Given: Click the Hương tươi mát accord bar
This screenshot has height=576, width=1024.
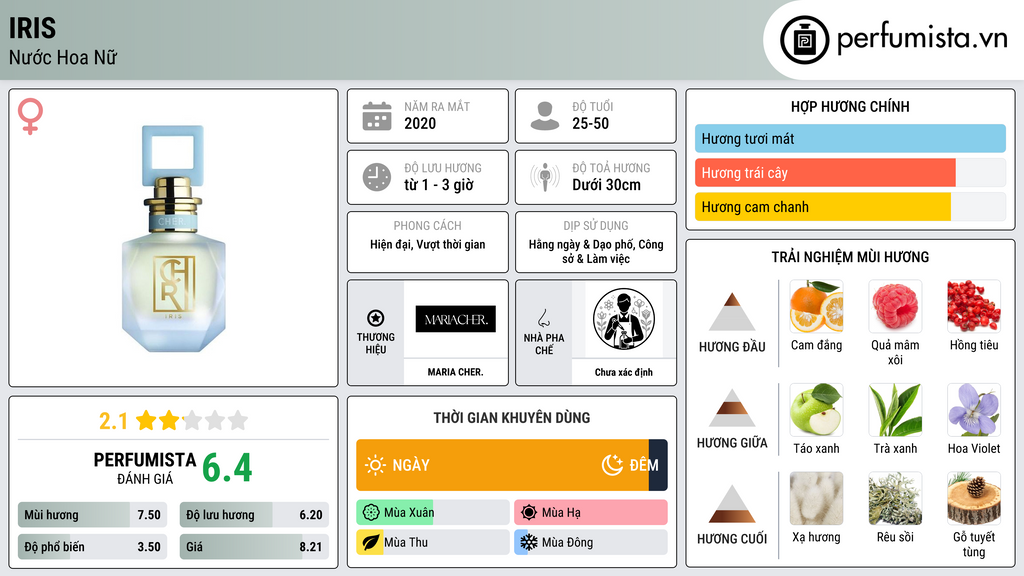Looking at the screenshot, I should [x=850, y=138].
